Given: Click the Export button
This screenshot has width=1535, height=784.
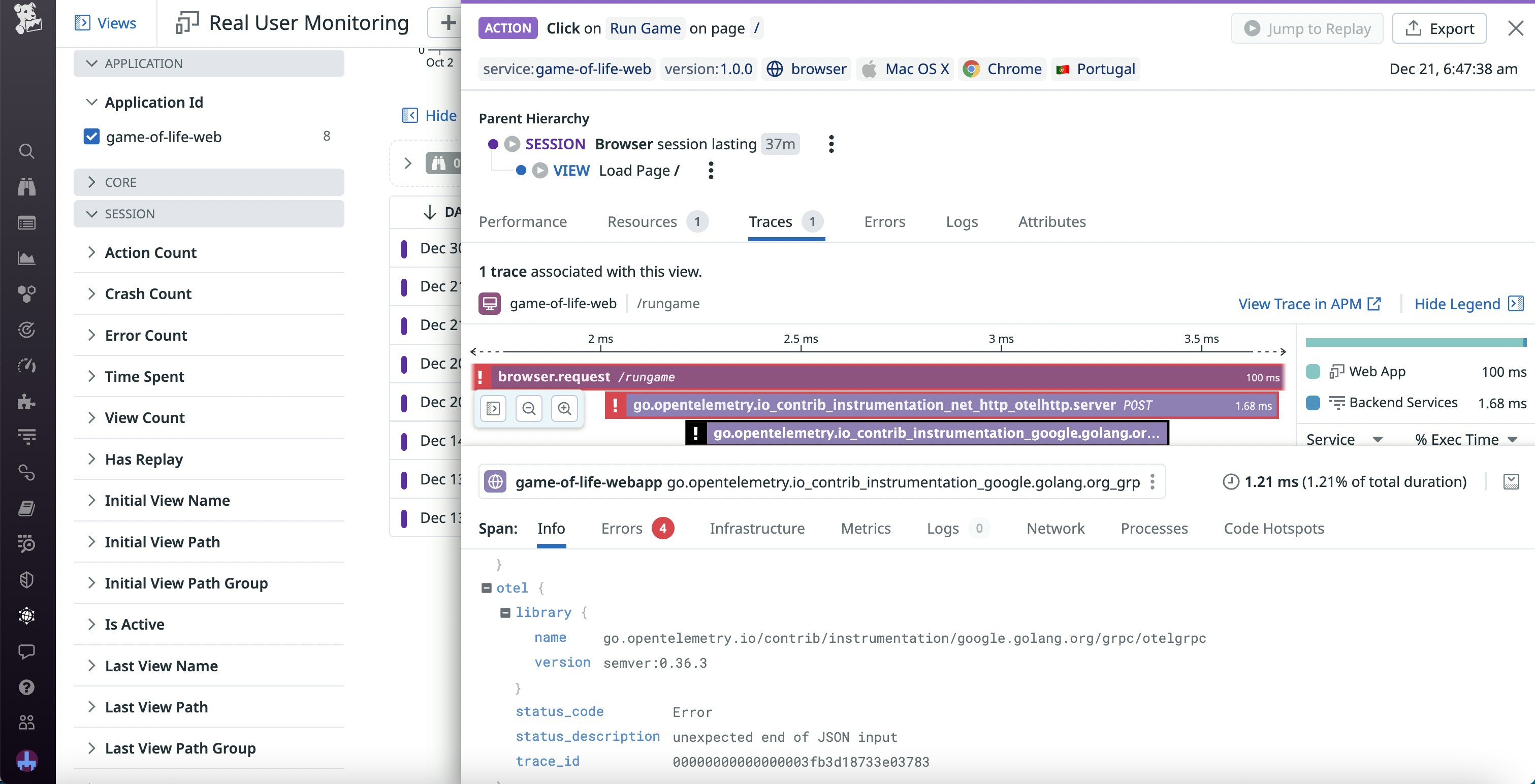Looking at the screenshot, I should [x=1439, y=28].
